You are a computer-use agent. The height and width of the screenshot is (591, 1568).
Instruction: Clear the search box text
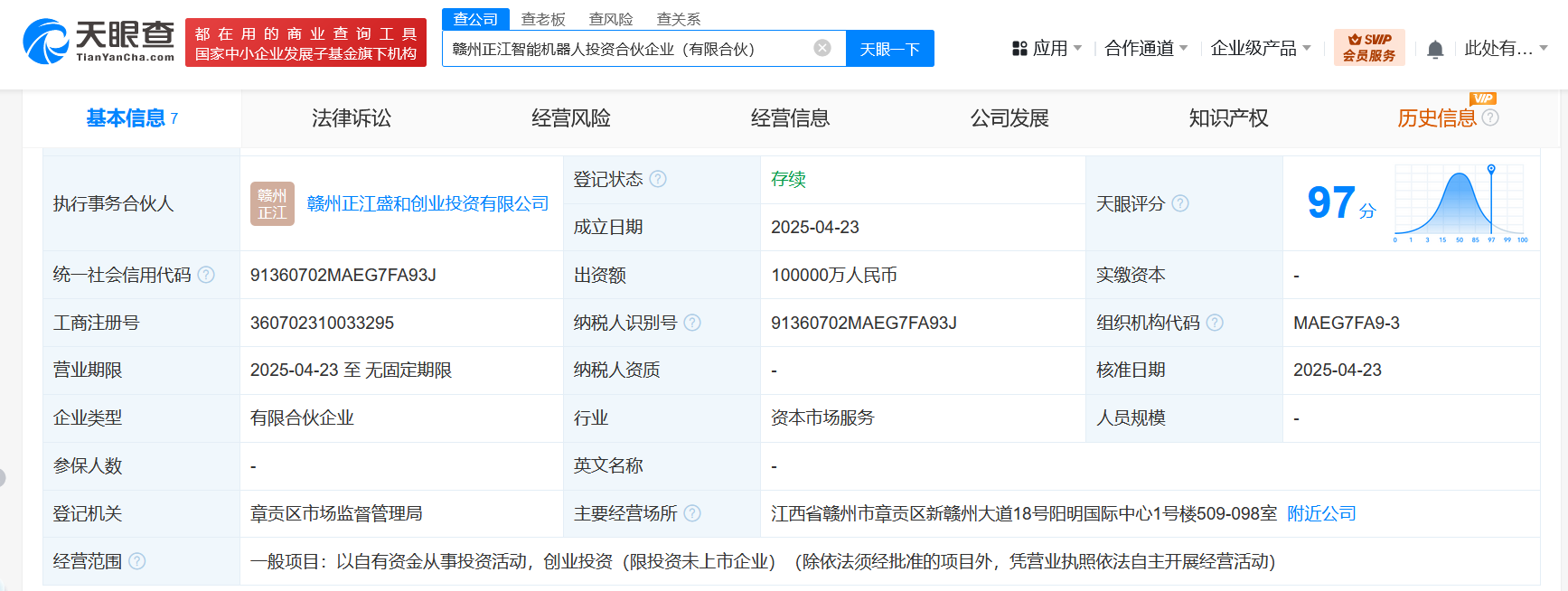click(x=822, y=48)
